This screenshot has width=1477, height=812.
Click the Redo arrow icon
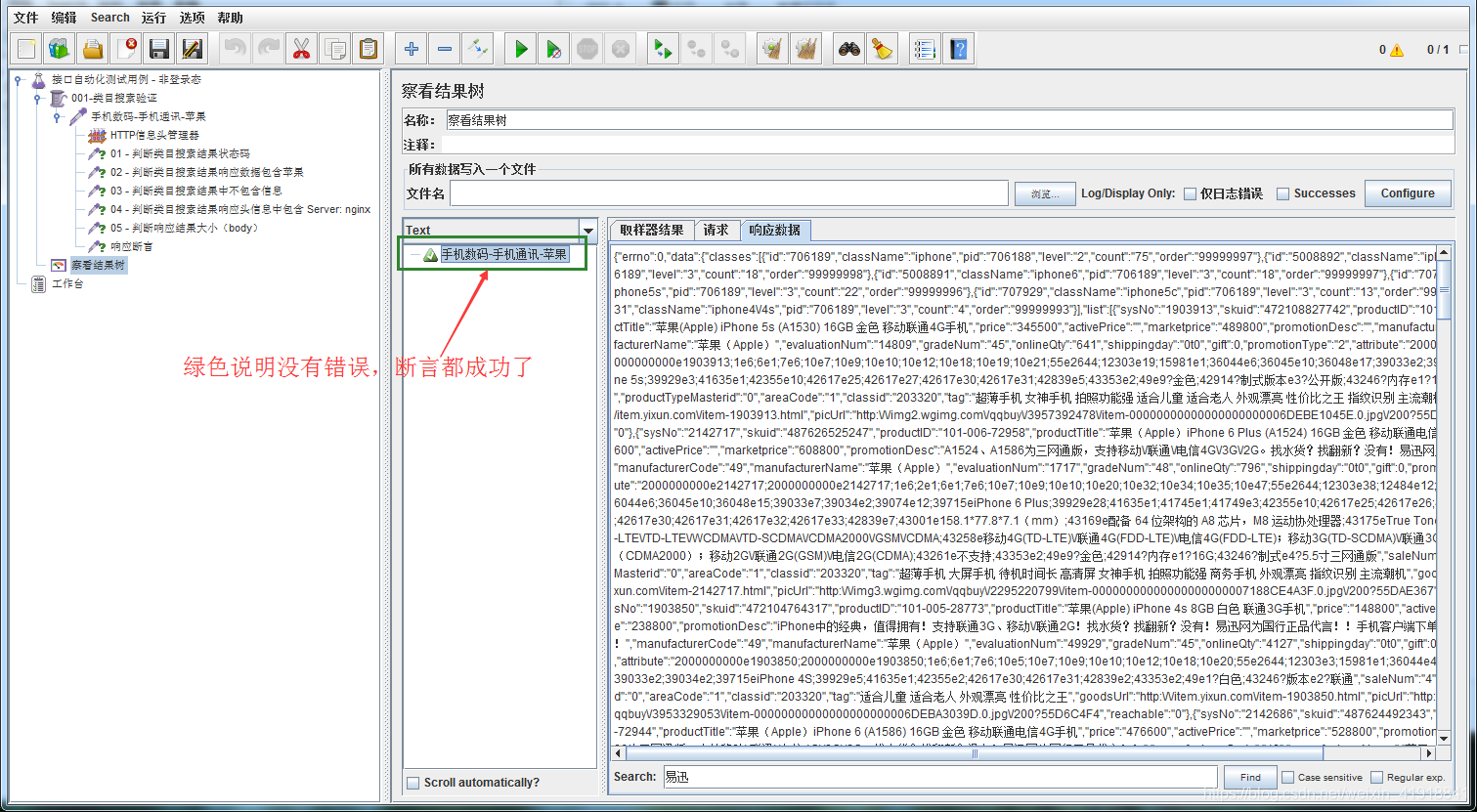pyautogui.click(x=268, y=48)
